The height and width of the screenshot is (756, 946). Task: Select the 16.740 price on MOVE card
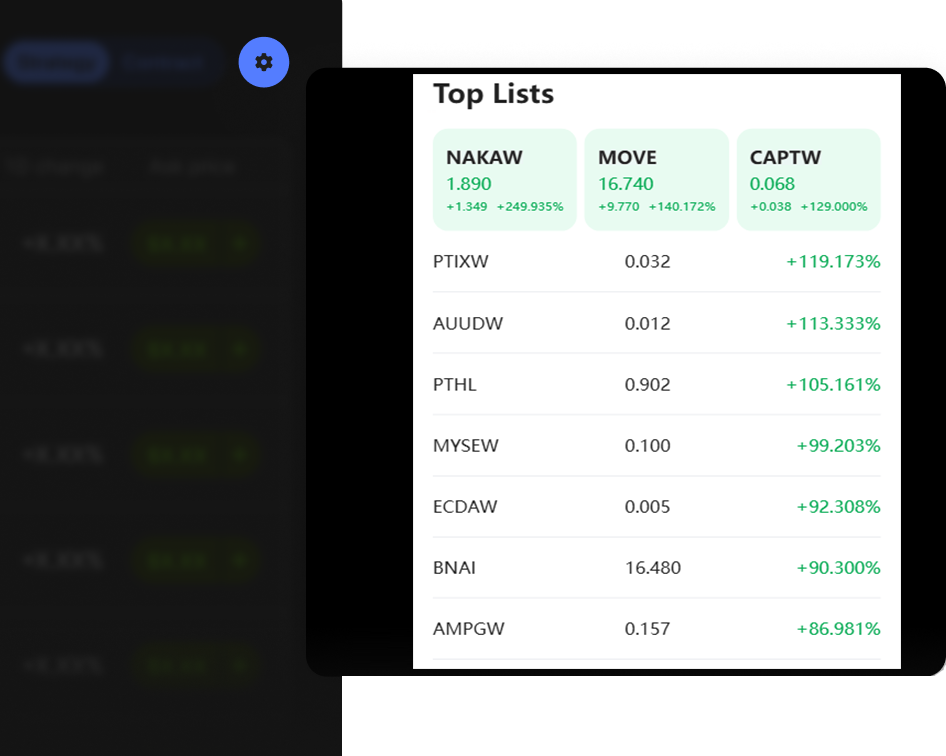[625, 184]
